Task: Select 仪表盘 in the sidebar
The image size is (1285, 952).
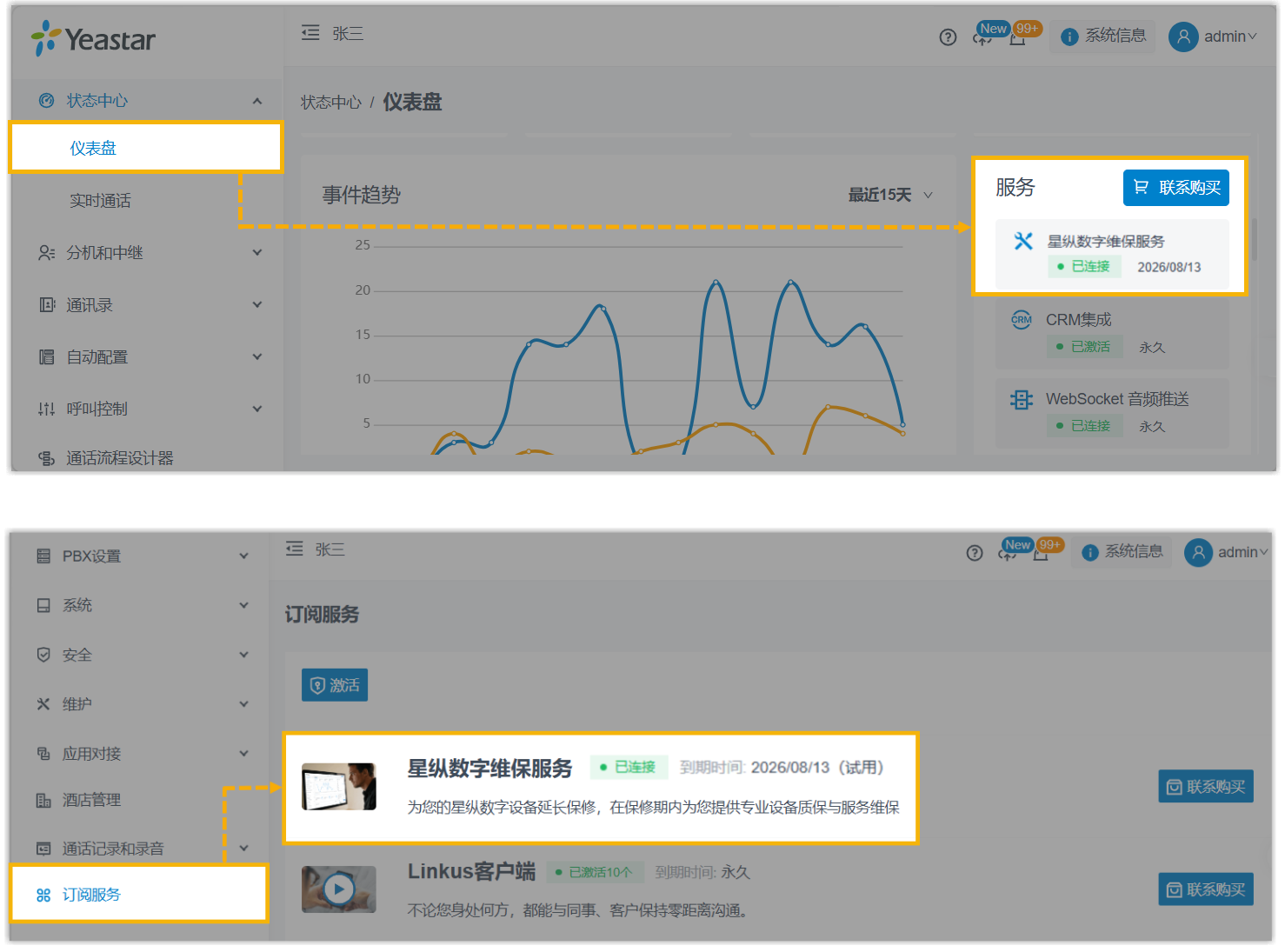Action: coord(146,148)
